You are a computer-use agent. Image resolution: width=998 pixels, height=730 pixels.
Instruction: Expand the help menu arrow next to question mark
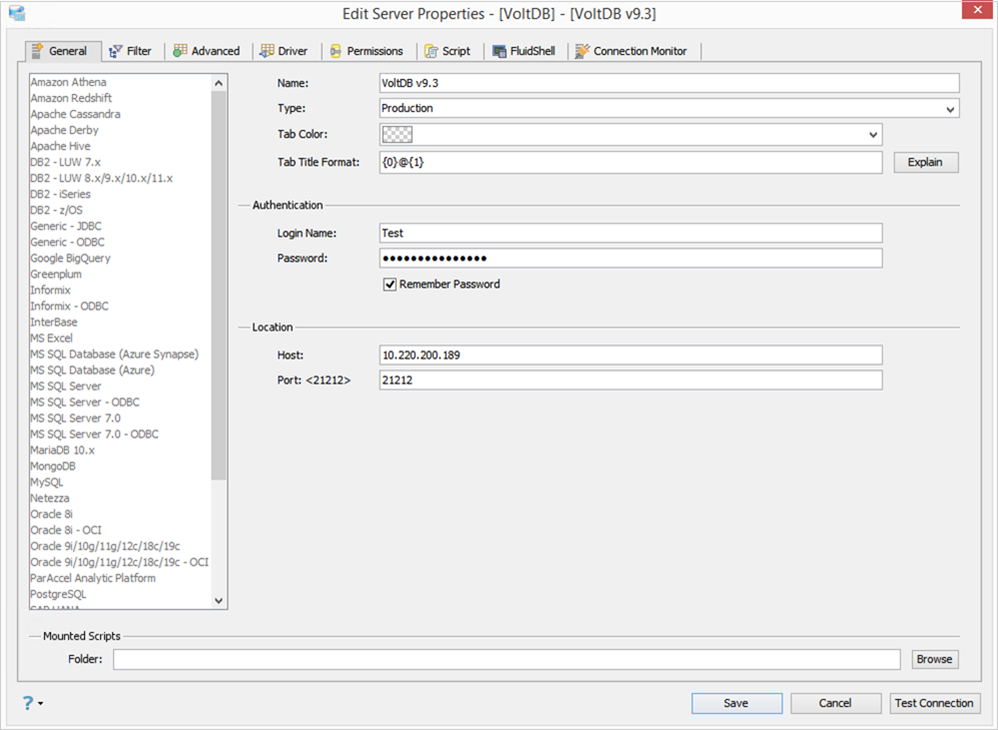pyautogui.click(x=41, y=703)
